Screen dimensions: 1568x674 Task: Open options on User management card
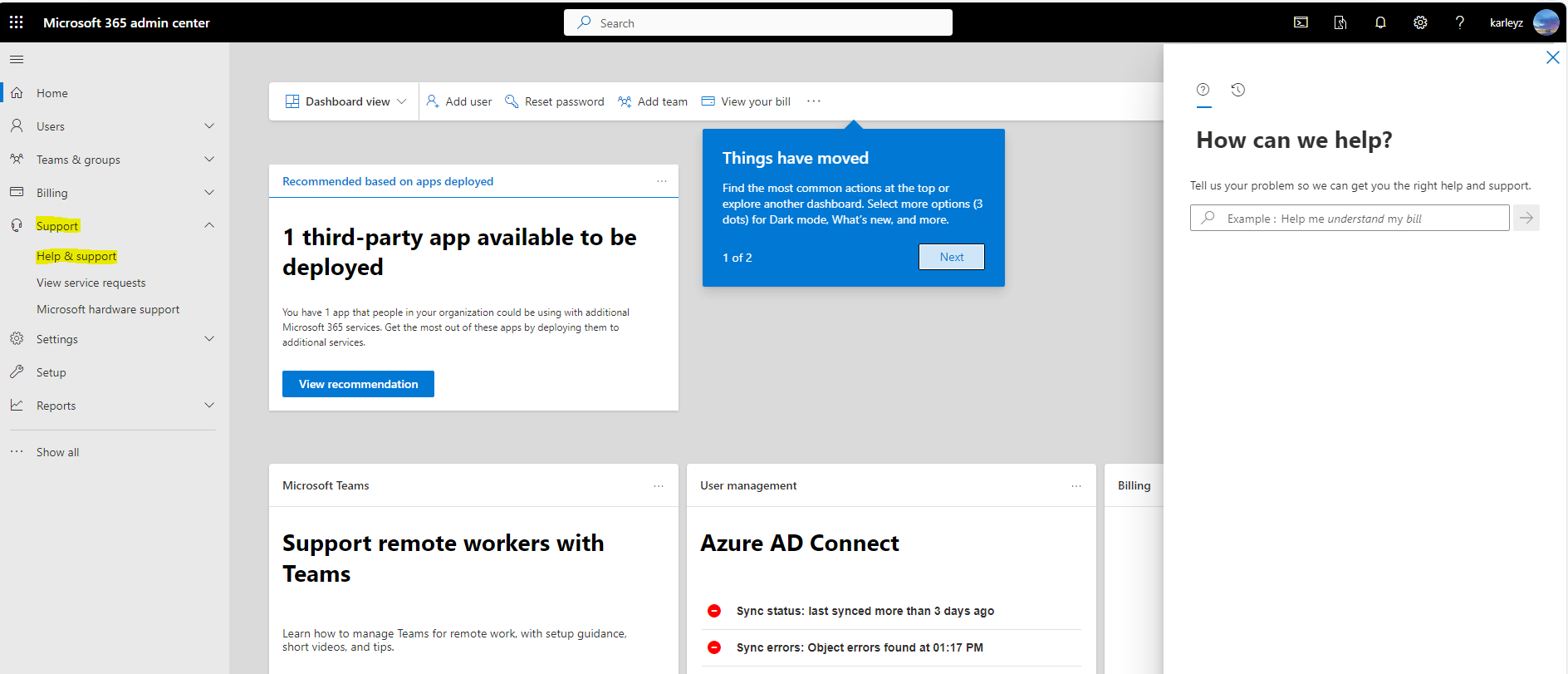coord(1076,486)
